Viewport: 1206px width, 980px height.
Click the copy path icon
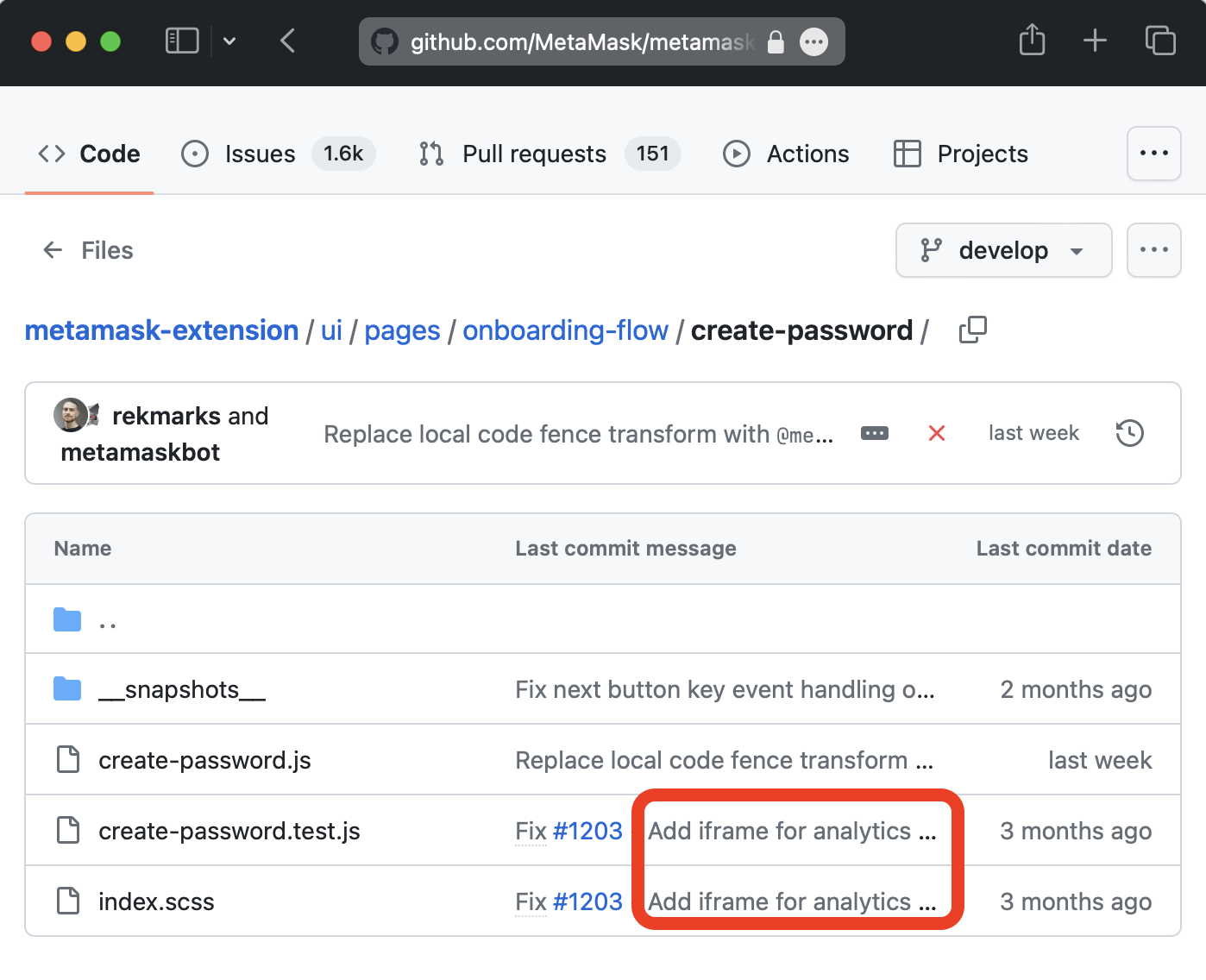tap(973, 330)
